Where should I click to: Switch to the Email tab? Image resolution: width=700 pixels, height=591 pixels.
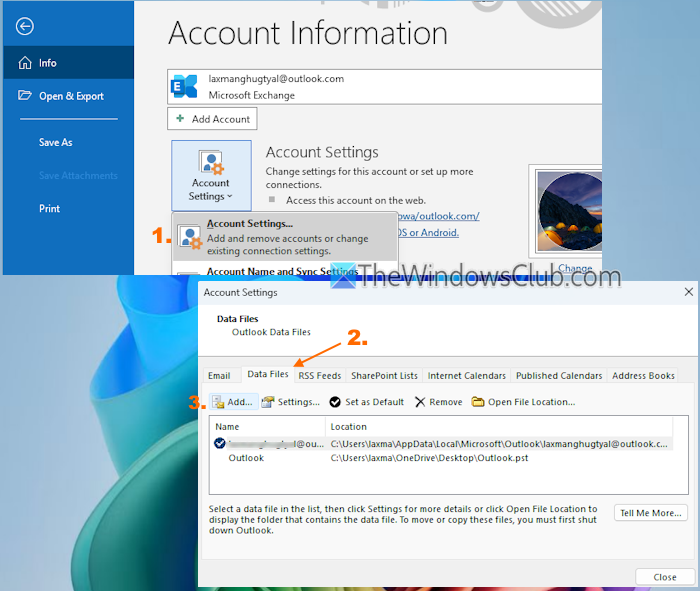click(219, 376)
